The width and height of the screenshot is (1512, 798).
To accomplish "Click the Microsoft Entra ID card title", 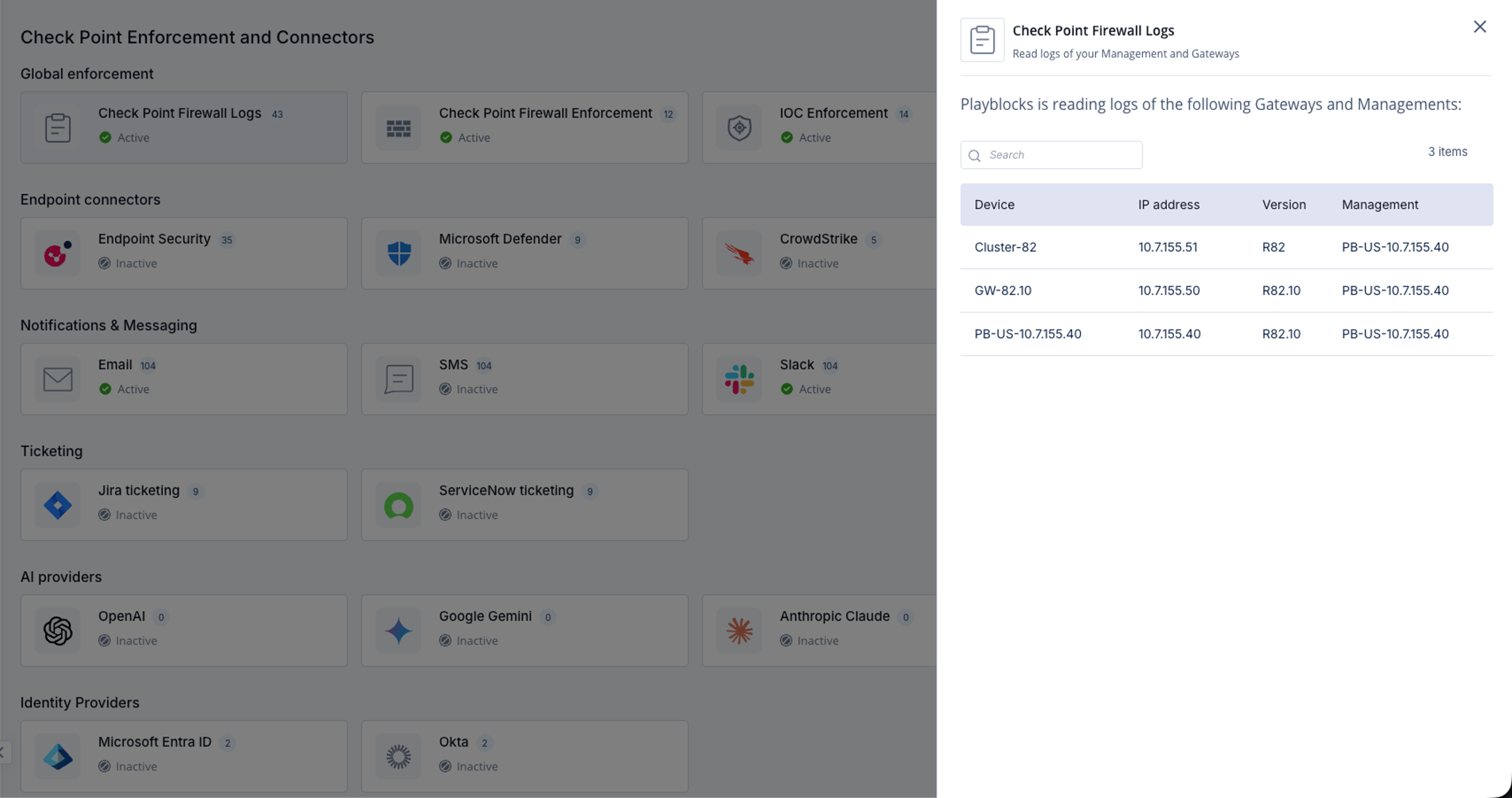I will (x=154, y=742).
